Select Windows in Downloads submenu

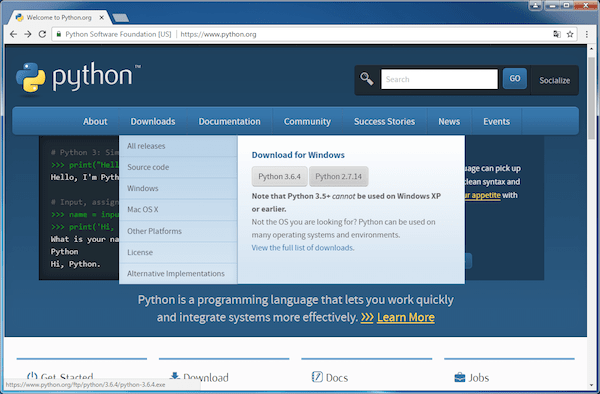pyautogui.click(x=178, y=189)
